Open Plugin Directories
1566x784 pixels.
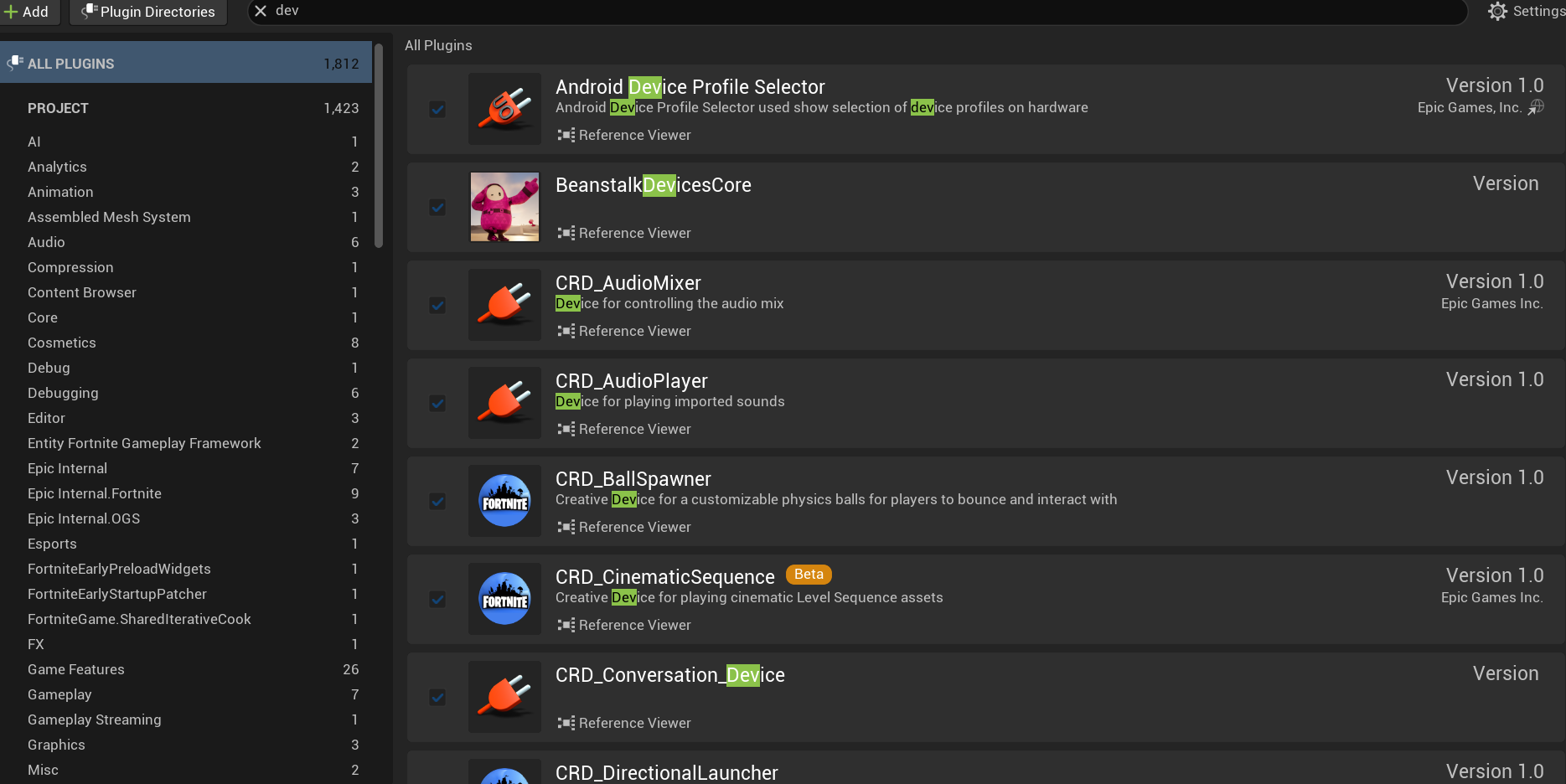(x=148, y=12)
